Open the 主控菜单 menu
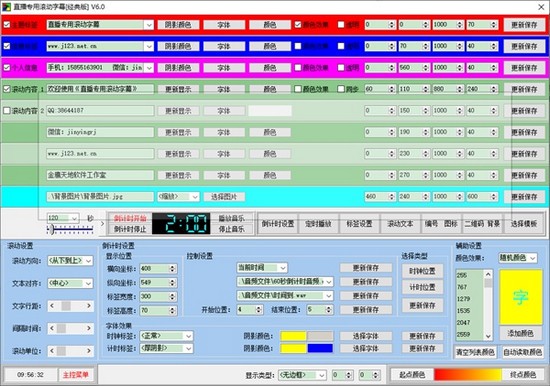This screenshot has width=550, height=386. click(75, 375)
